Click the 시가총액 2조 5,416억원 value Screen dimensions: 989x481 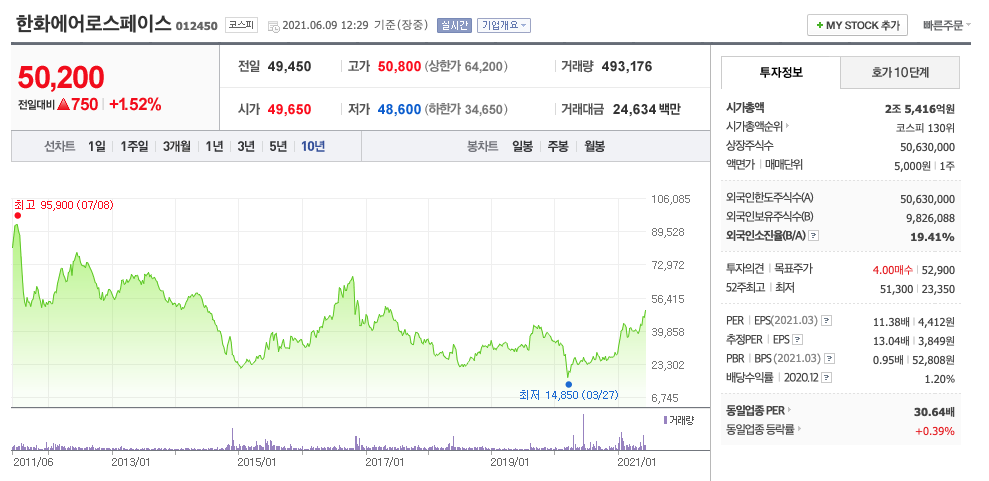919,108
